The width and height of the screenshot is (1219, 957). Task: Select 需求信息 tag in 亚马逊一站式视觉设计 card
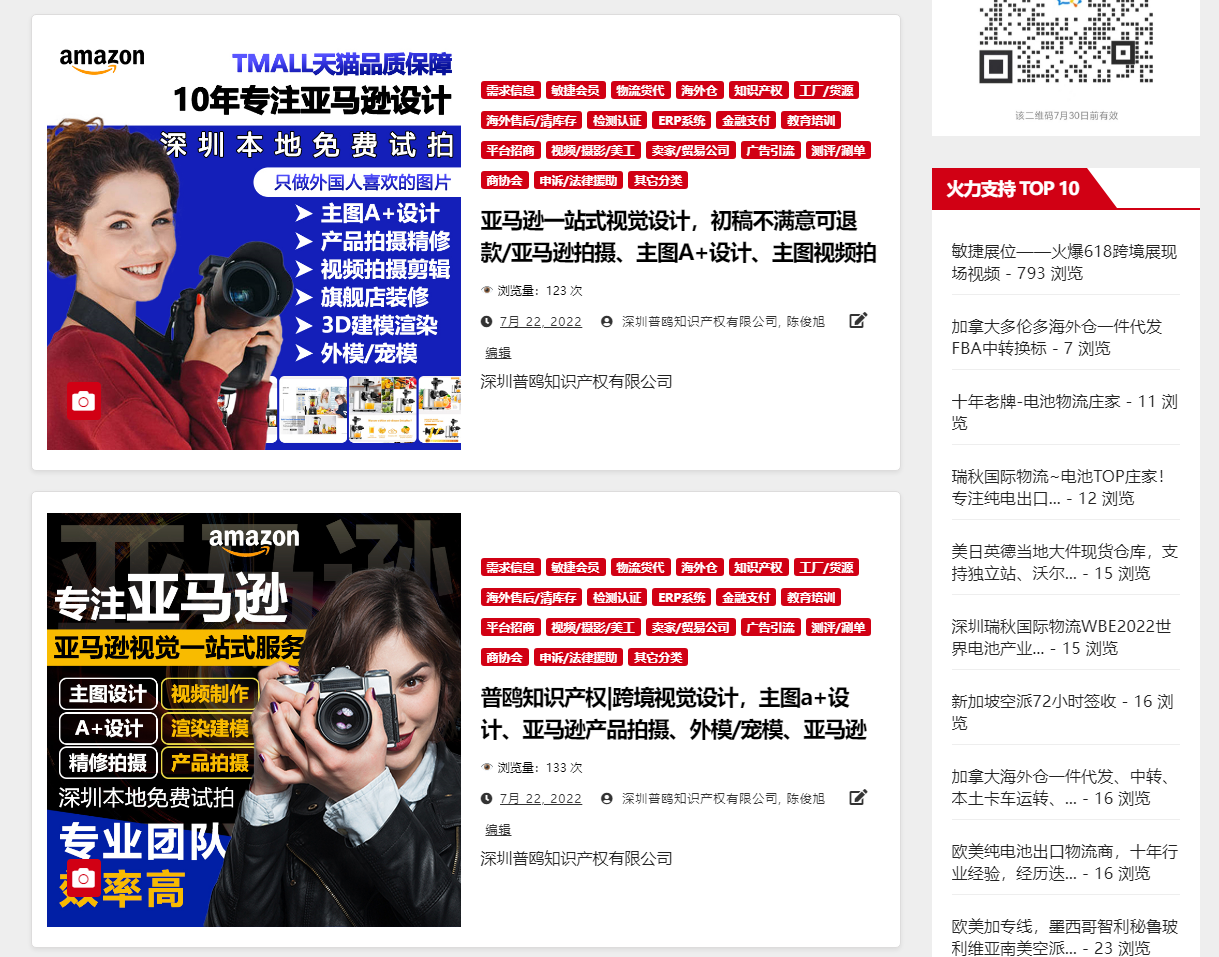[x=511, y=90]
